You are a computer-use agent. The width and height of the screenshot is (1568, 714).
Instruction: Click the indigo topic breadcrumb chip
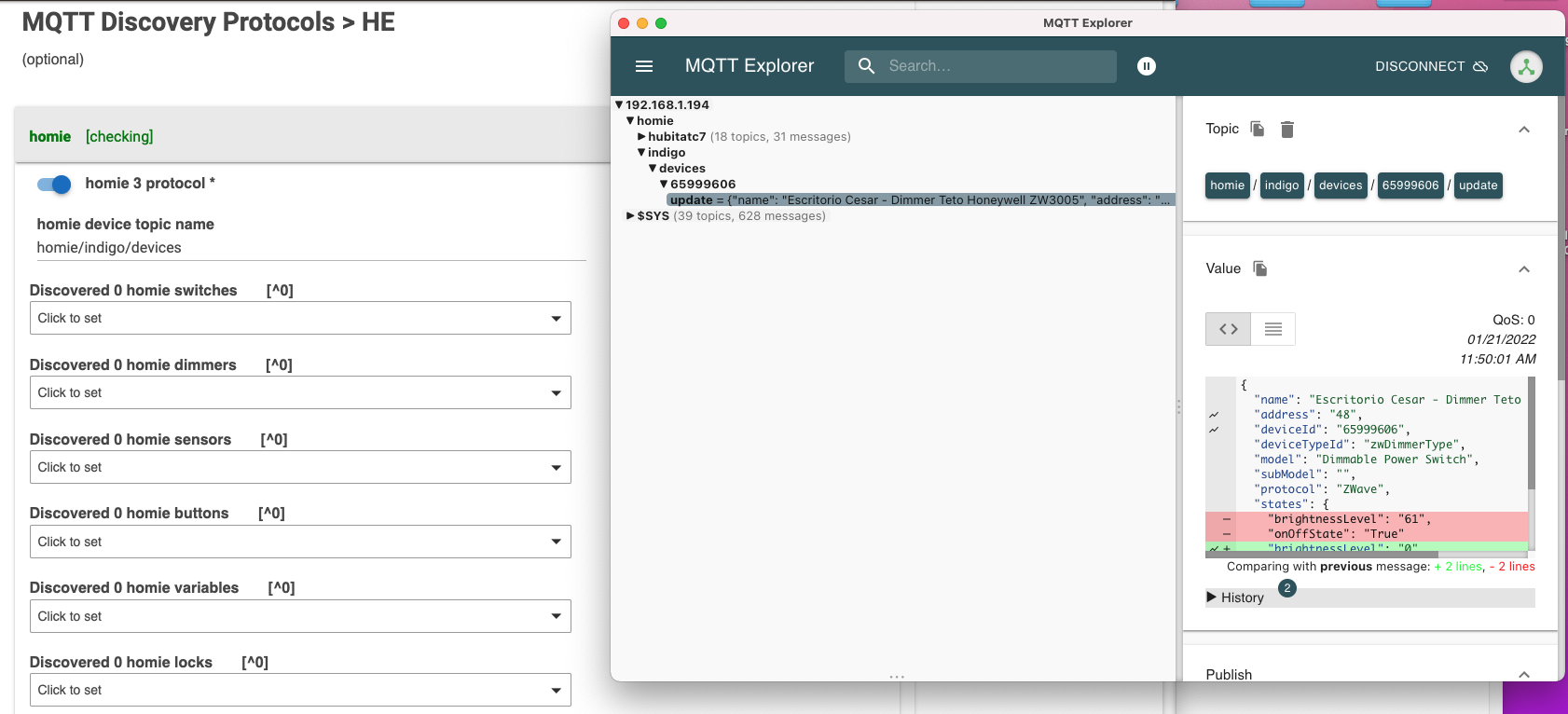pos(1282,185)
